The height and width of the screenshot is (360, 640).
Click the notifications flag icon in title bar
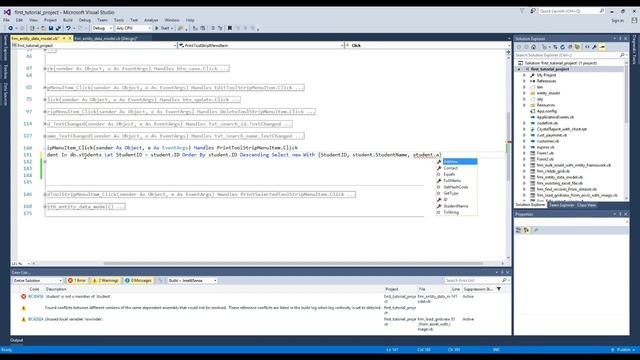pos(522,11)
